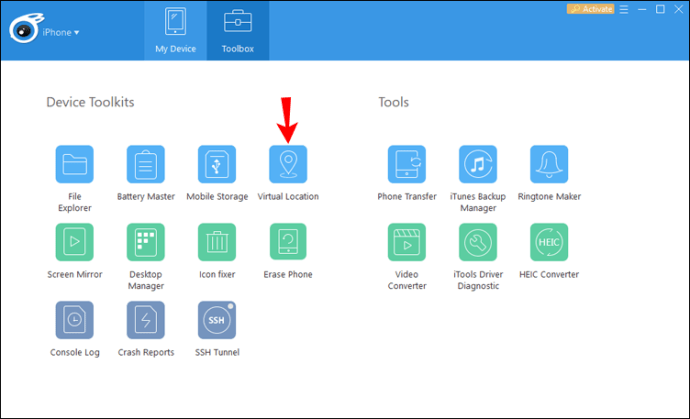Switch to the My Device tab
Viewport: 690px width, 419px height.
click(176, 30)
